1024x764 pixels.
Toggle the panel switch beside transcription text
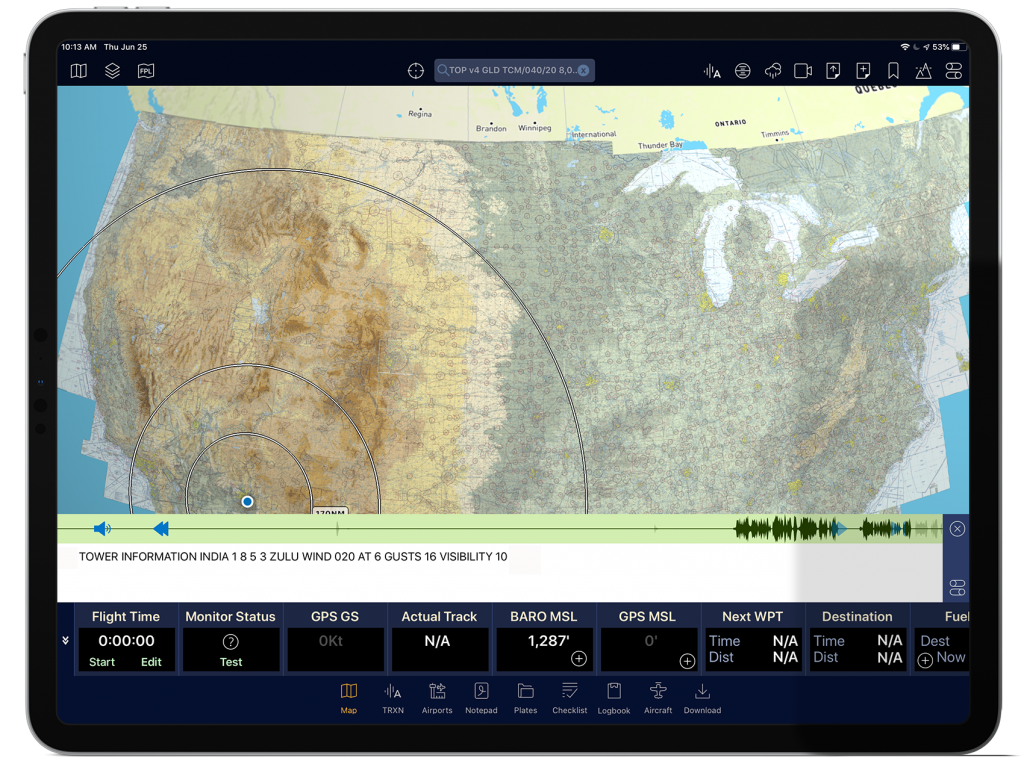(957, 588)
